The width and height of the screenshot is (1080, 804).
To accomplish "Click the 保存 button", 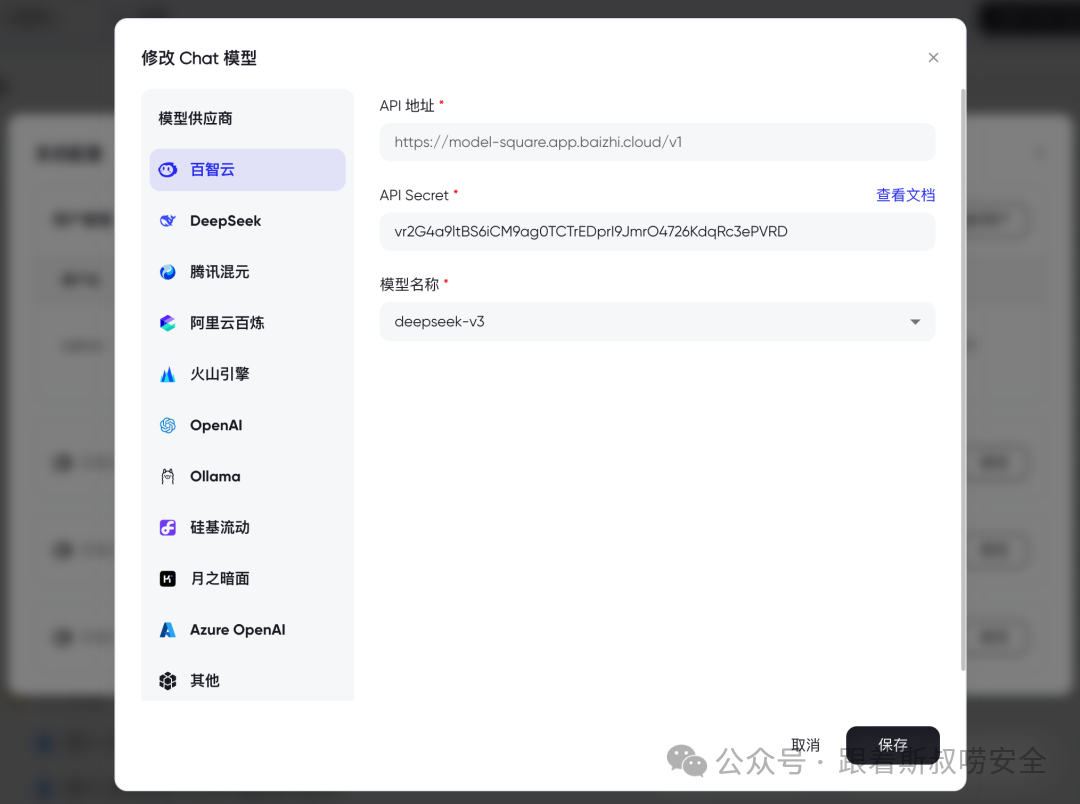I will [x=893, y=745].
